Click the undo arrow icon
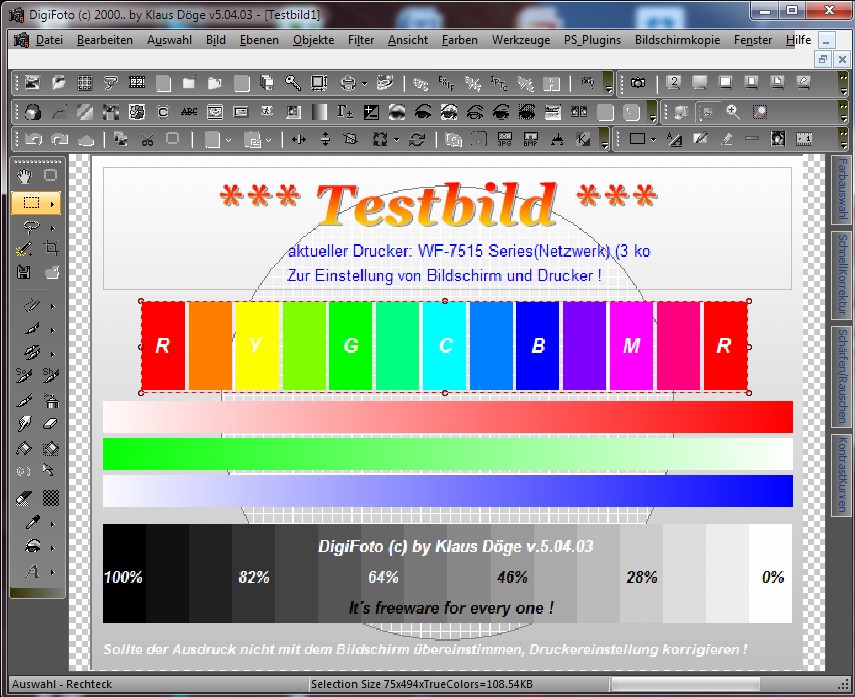This screenshot has height=697, width=855. coord(33,140)
